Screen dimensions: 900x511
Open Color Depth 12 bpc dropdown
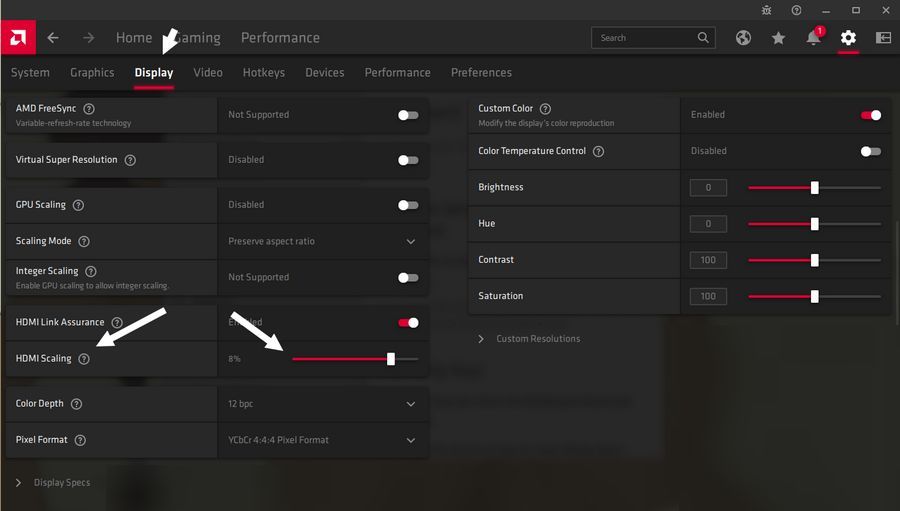[x=323, y=404]
